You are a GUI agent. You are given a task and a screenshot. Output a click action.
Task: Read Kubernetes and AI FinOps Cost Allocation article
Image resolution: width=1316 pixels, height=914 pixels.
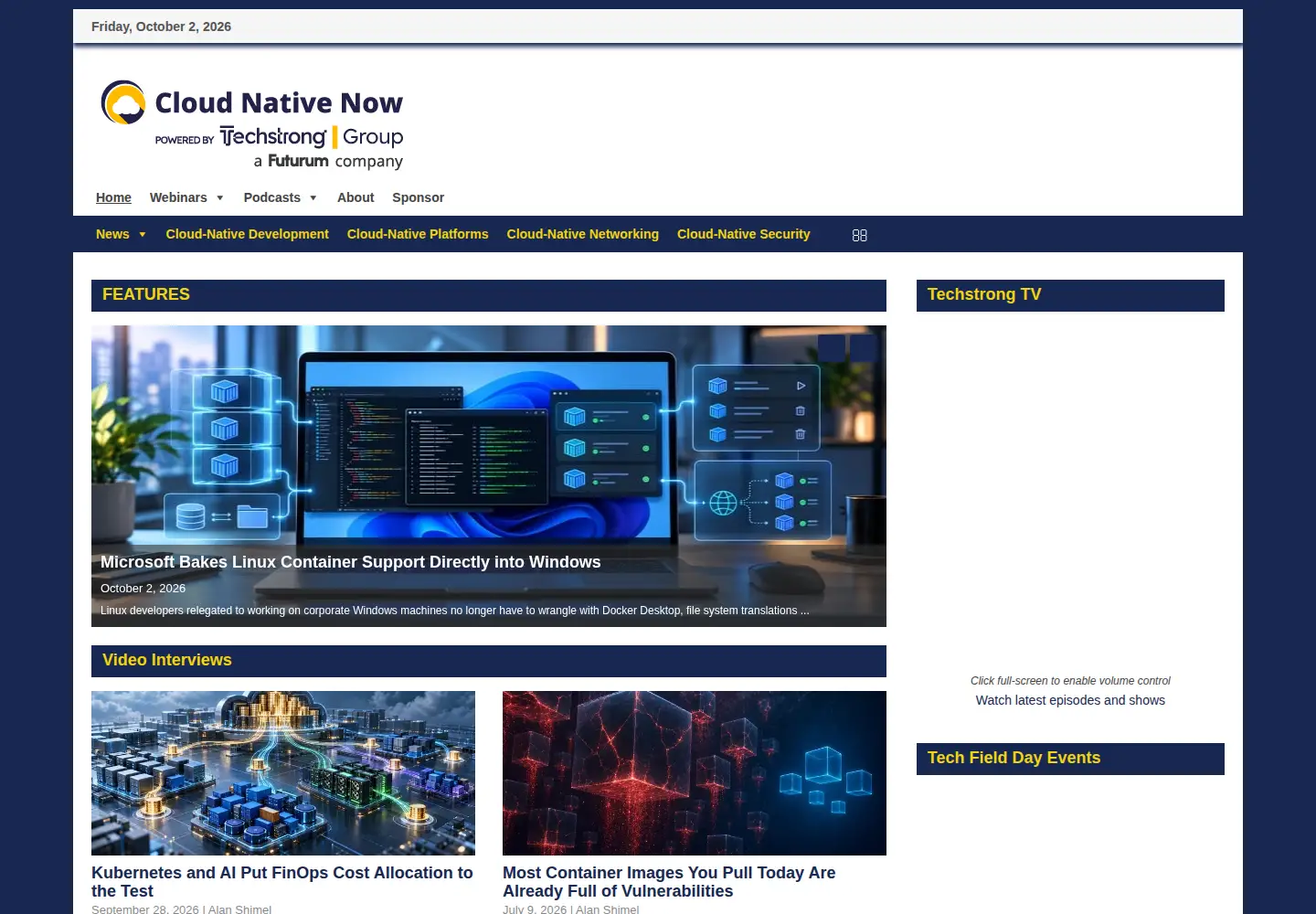click(x=282, y=882)
